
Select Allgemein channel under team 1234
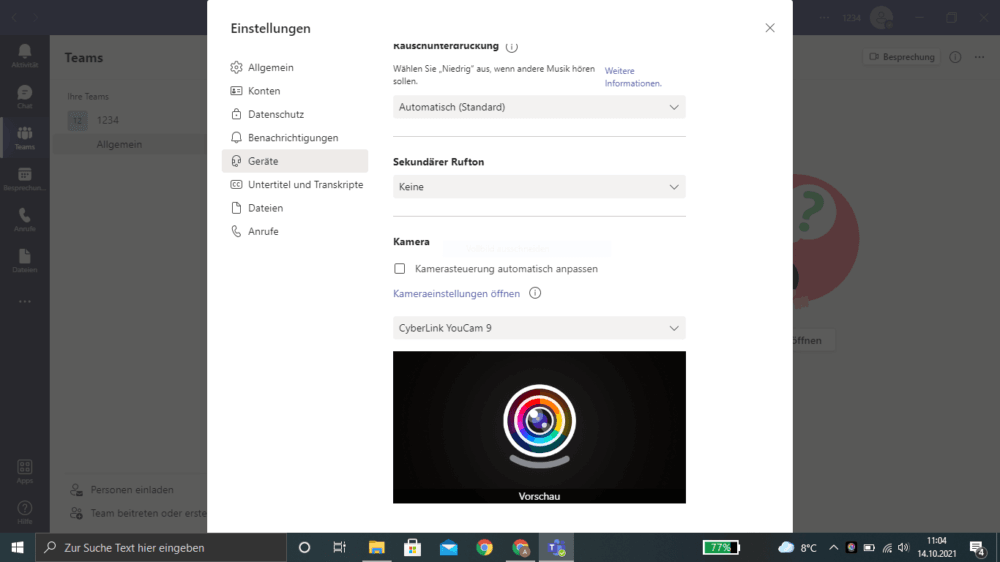(x=119, y=144)
